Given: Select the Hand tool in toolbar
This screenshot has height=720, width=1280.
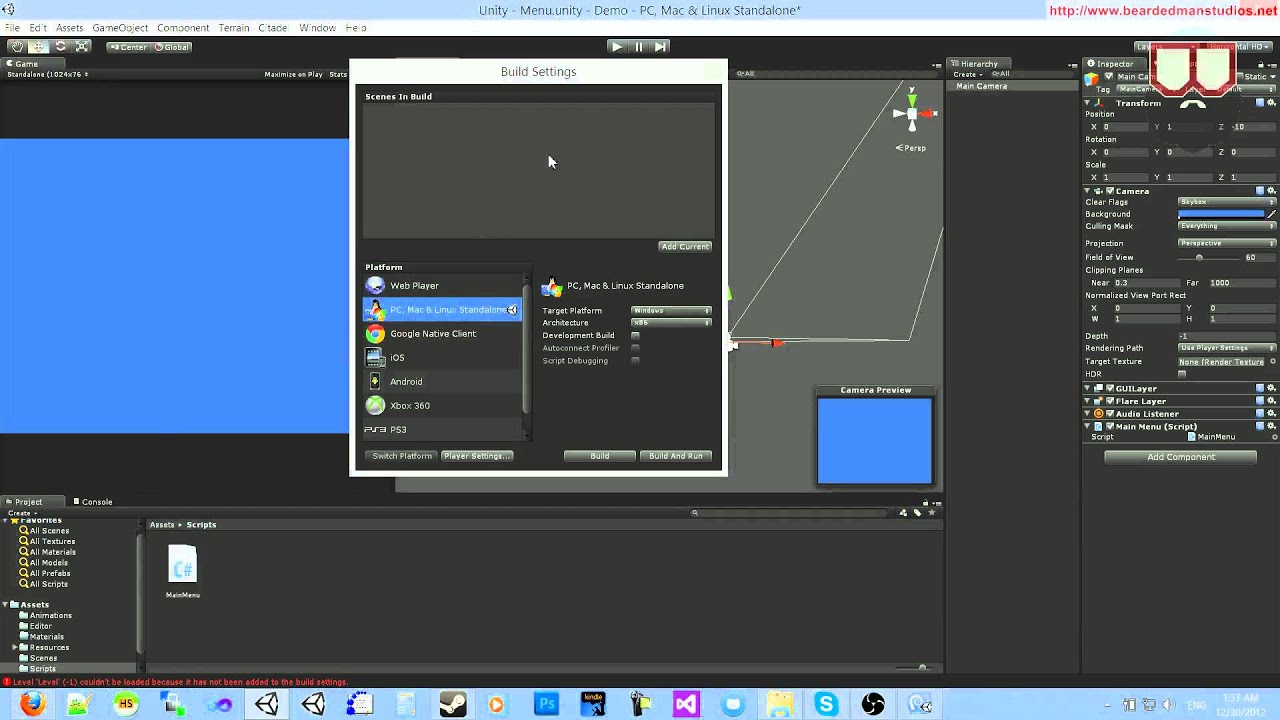Looking at the screenshot, I should tap(16, 47).
